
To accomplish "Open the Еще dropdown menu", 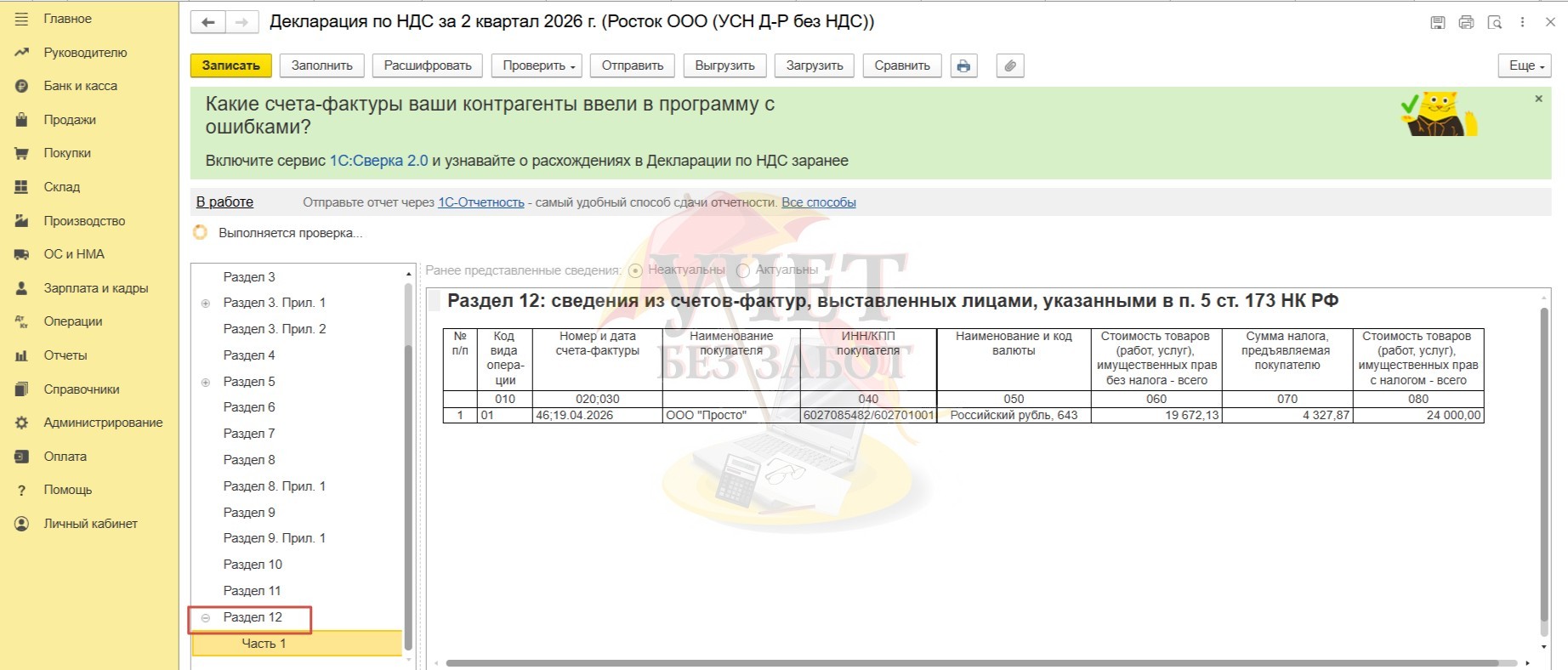I will 1526,65.
